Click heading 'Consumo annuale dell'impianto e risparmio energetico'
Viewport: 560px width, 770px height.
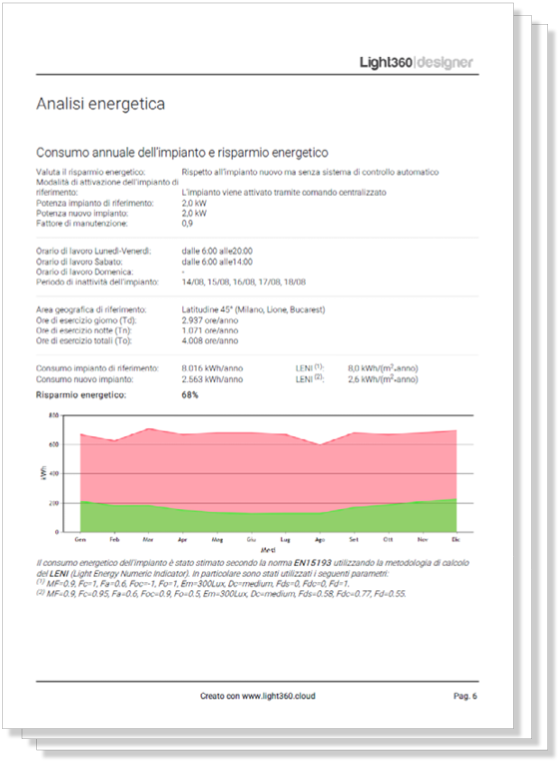pos(182,153)
